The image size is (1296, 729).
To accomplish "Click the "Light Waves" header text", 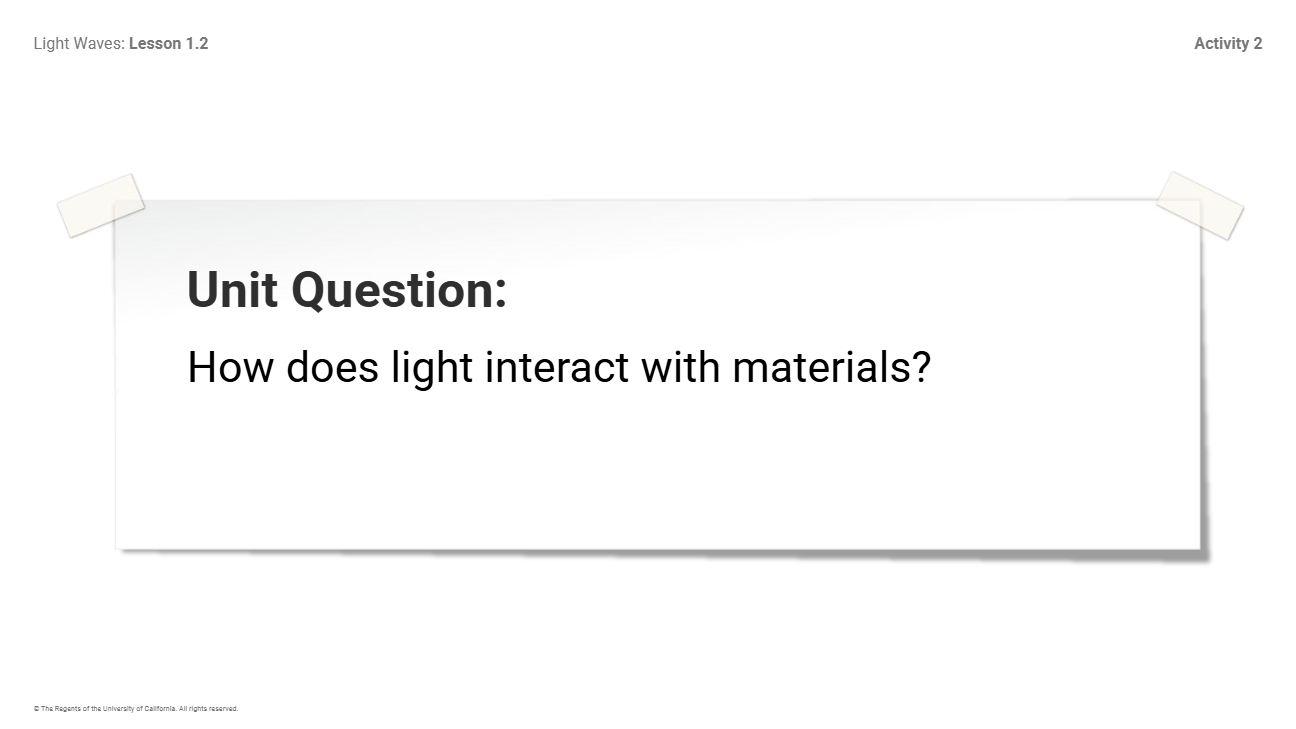I will [79, 43].
